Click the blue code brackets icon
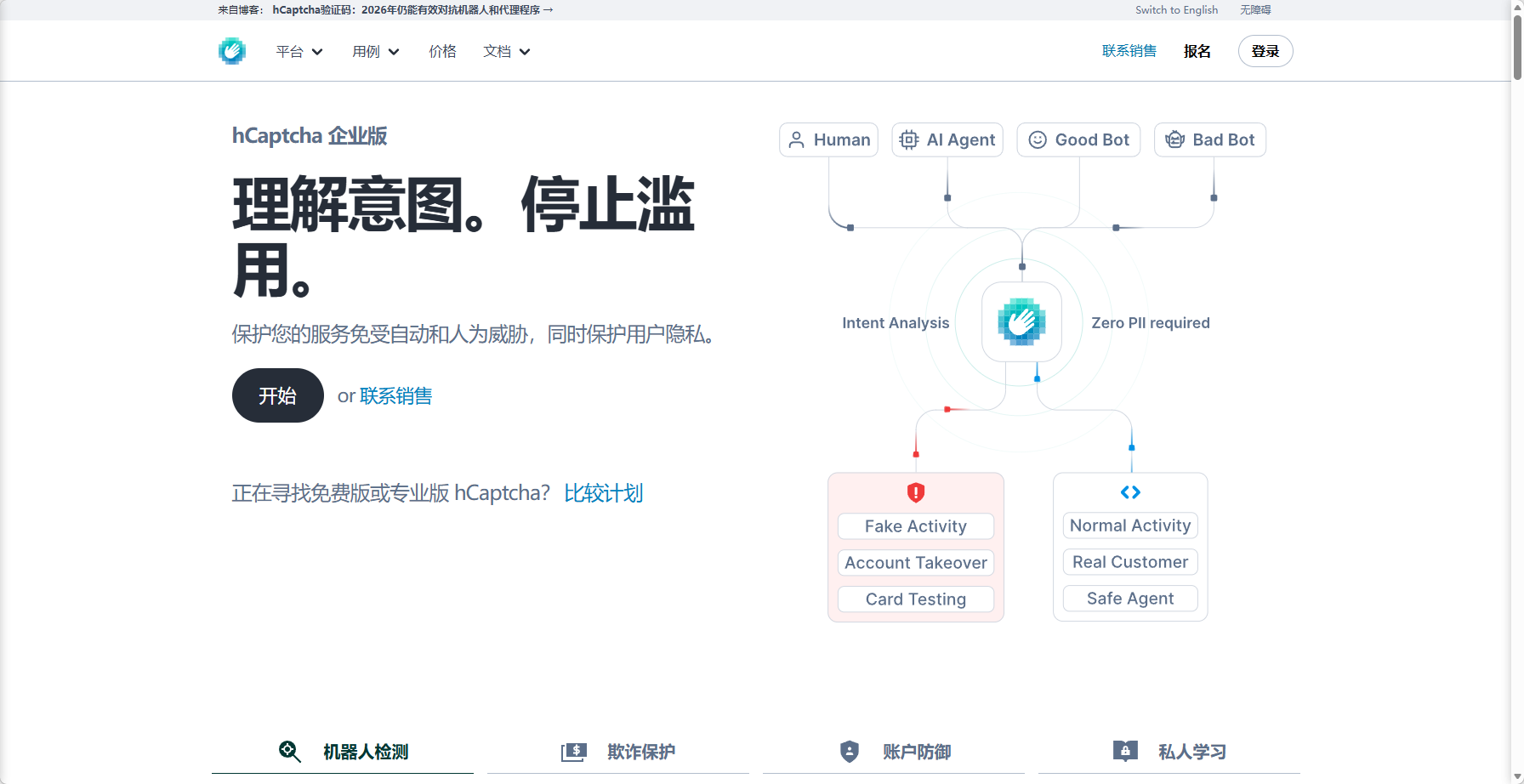 point(1130,492)
